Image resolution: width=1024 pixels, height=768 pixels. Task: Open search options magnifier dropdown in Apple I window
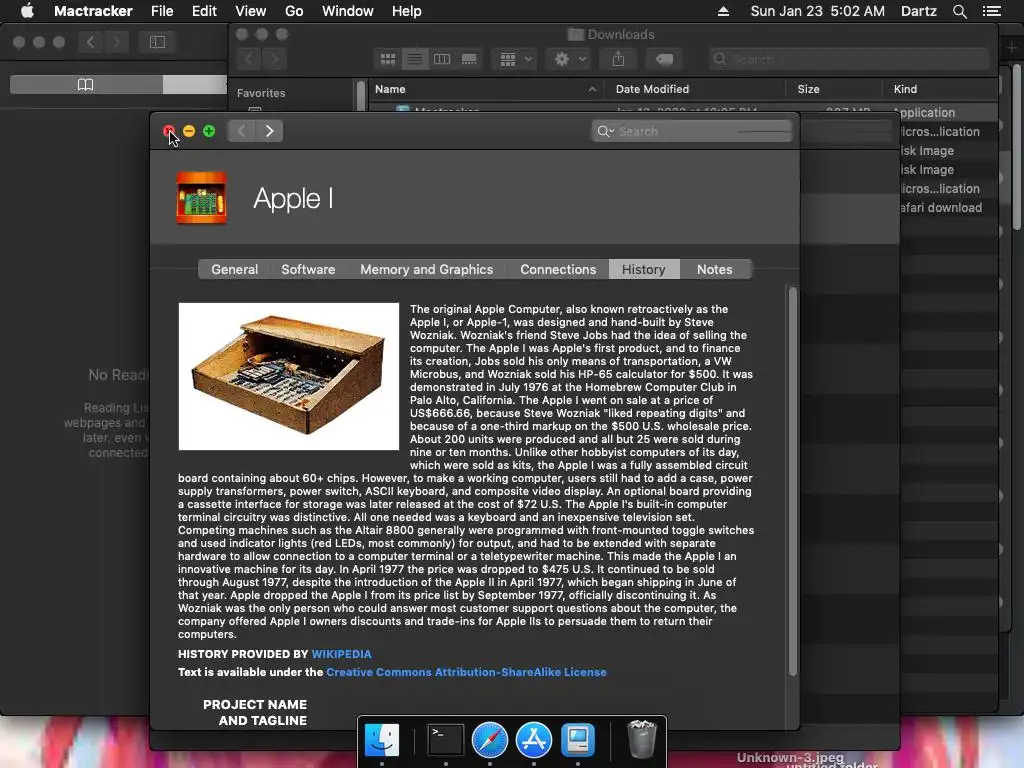coord(605,131)
